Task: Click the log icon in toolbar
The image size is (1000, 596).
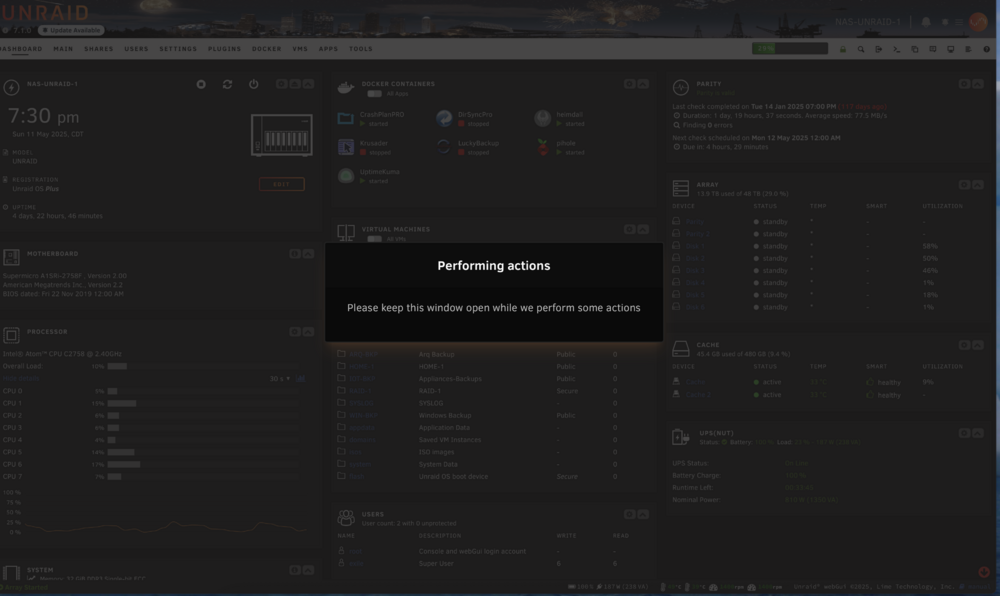Action: 968,49
